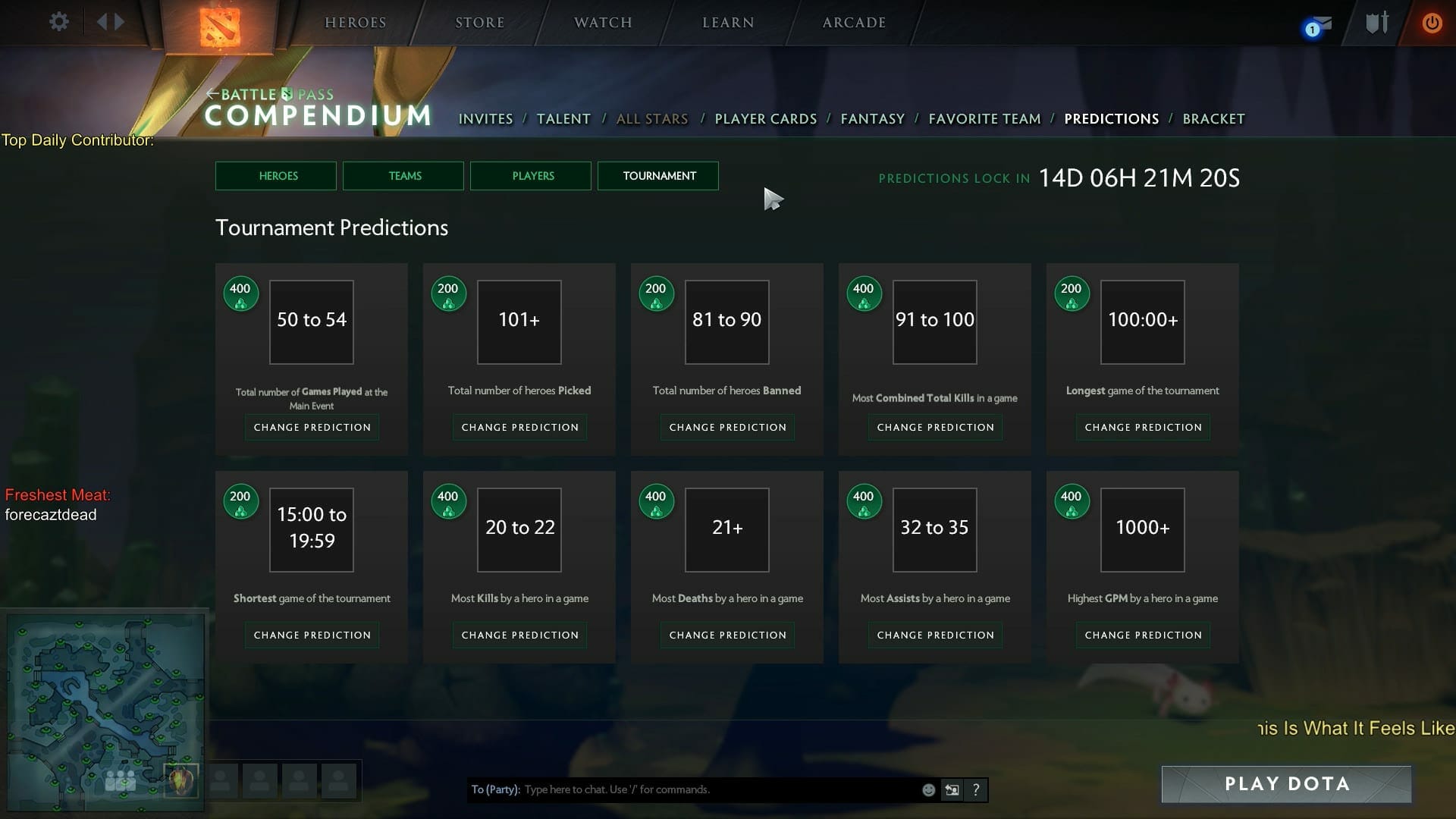Click the first empty party slot
Viewport: 1456px width, 819px height.
click(220, 780)
